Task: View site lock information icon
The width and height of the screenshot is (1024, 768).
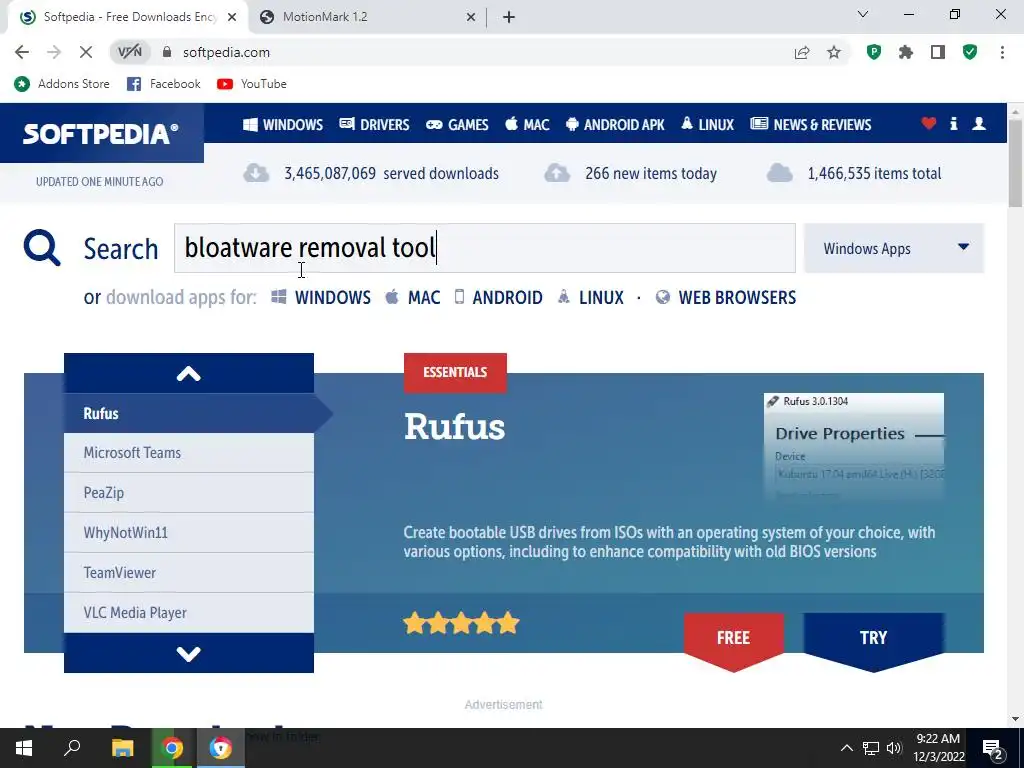Action: [167, 52]
